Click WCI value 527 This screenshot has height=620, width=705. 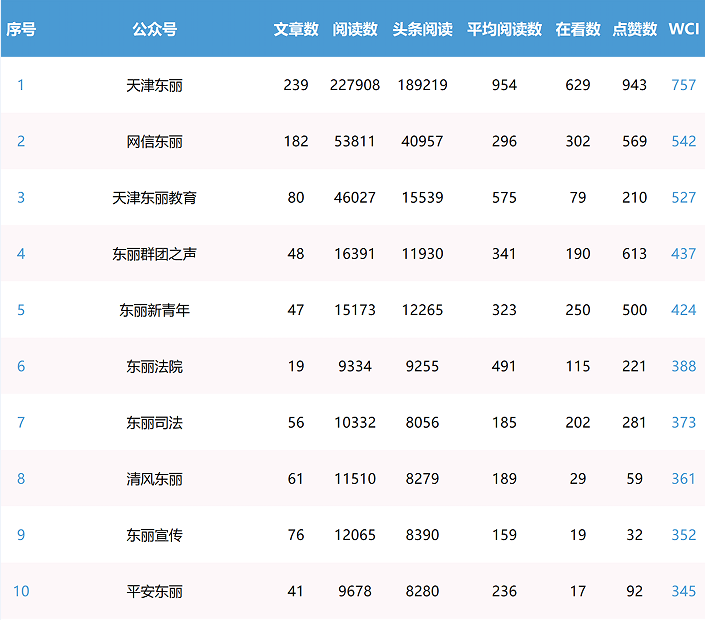click(684, 197)
